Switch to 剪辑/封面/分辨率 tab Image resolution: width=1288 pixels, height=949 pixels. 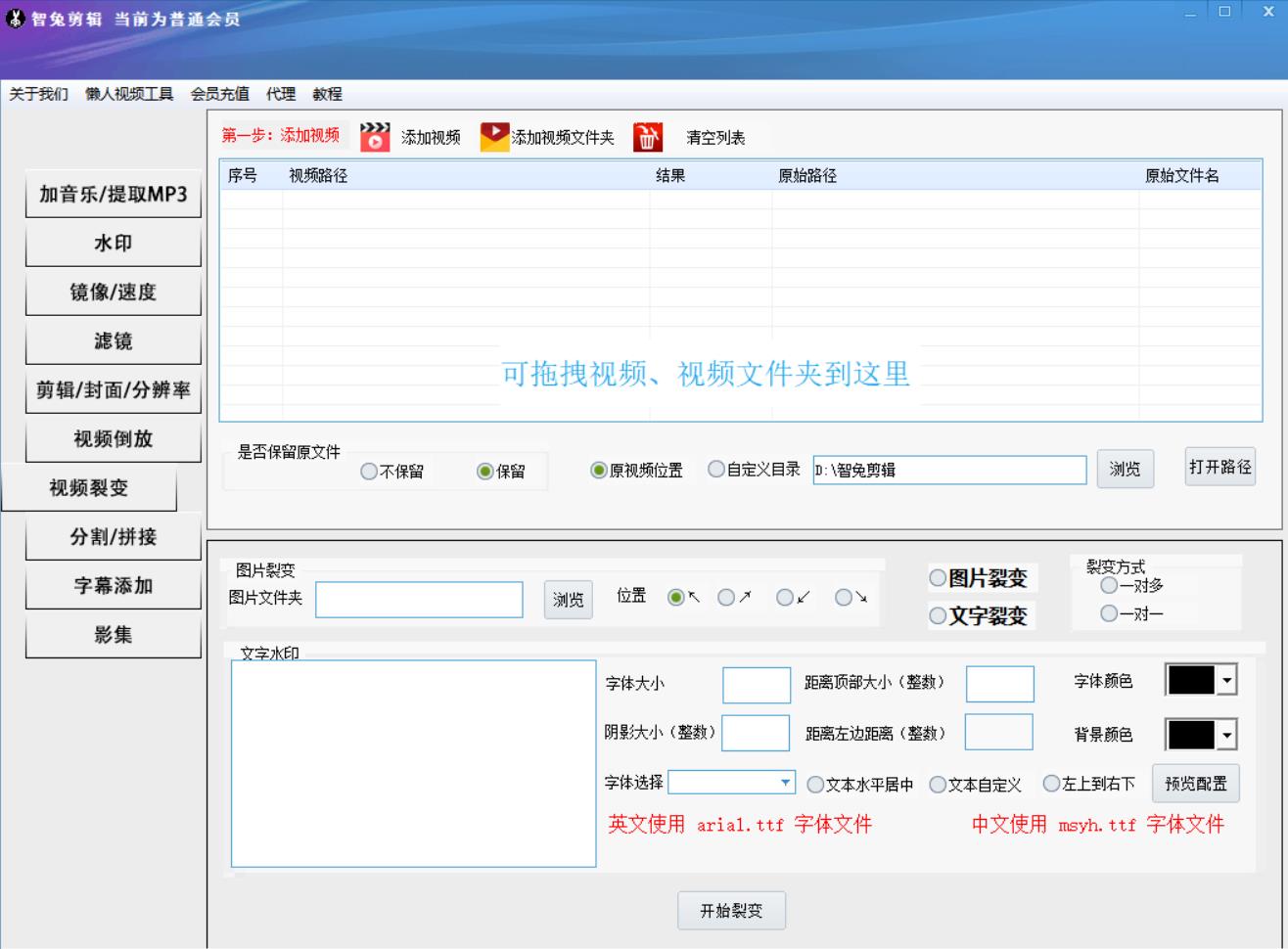(114, 389)
